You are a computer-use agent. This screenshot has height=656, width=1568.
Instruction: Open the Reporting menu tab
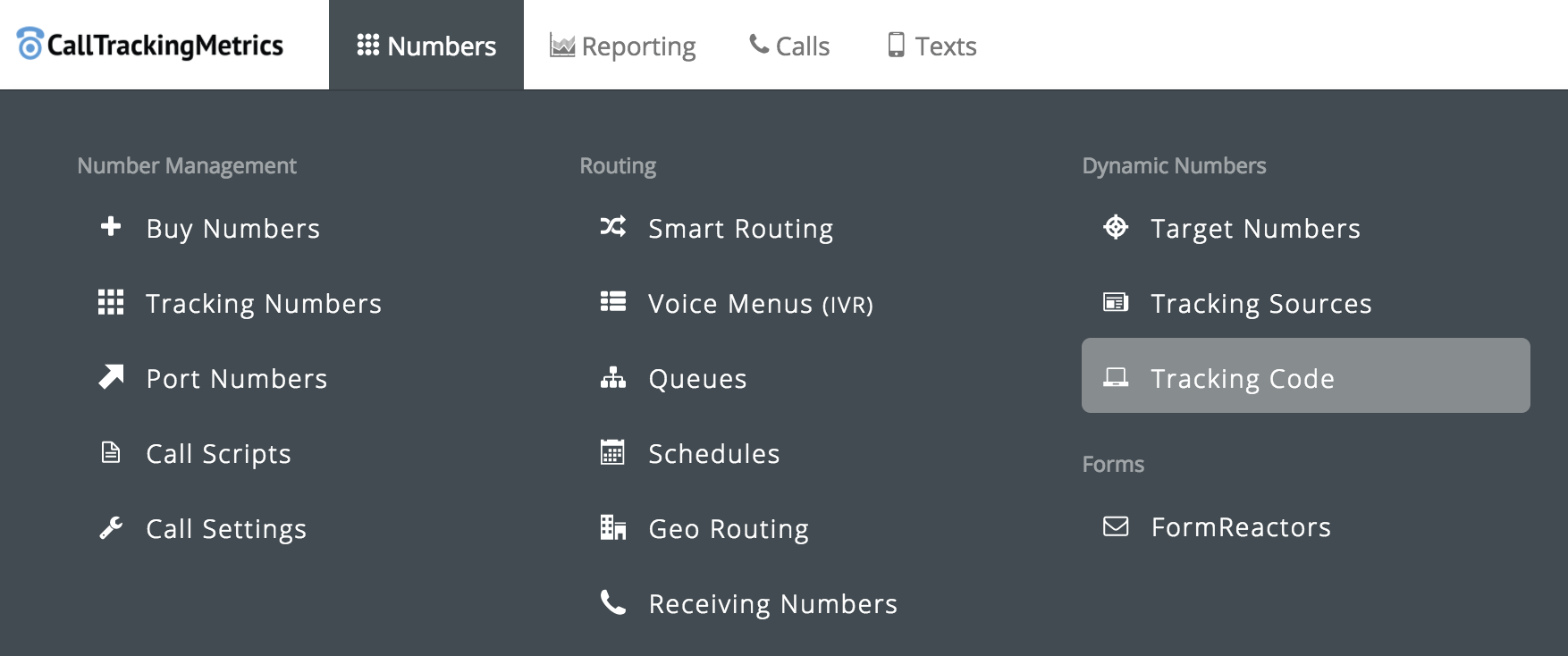622,46
